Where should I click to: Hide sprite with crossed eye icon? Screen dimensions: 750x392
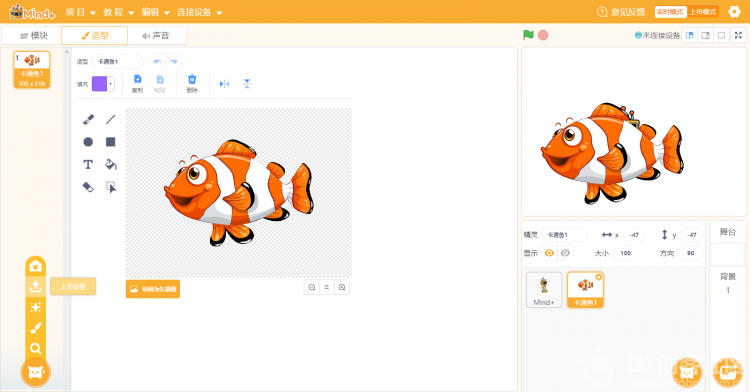pos(565,253)
